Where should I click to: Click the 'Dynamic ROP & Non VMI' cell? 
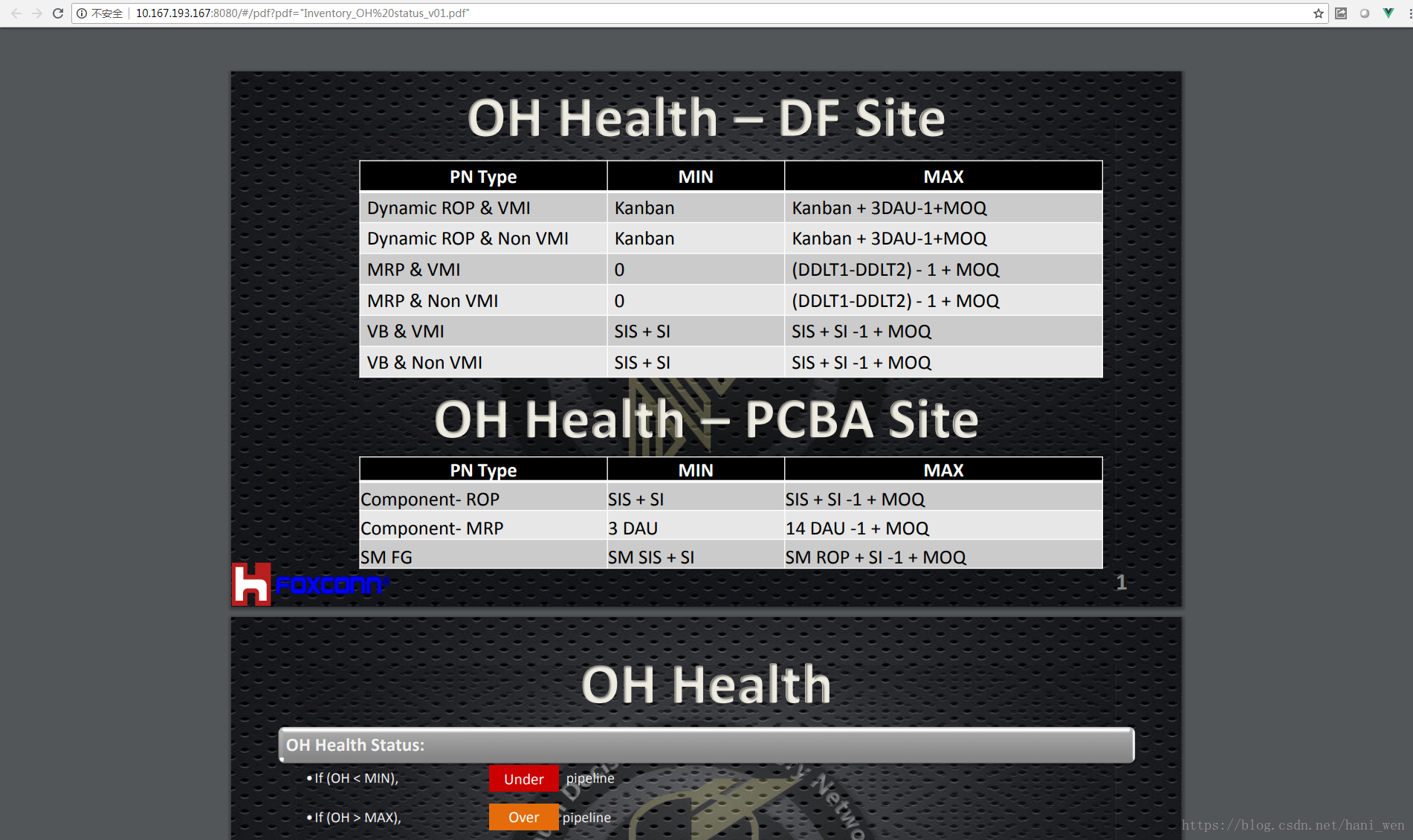pos(483,239)
